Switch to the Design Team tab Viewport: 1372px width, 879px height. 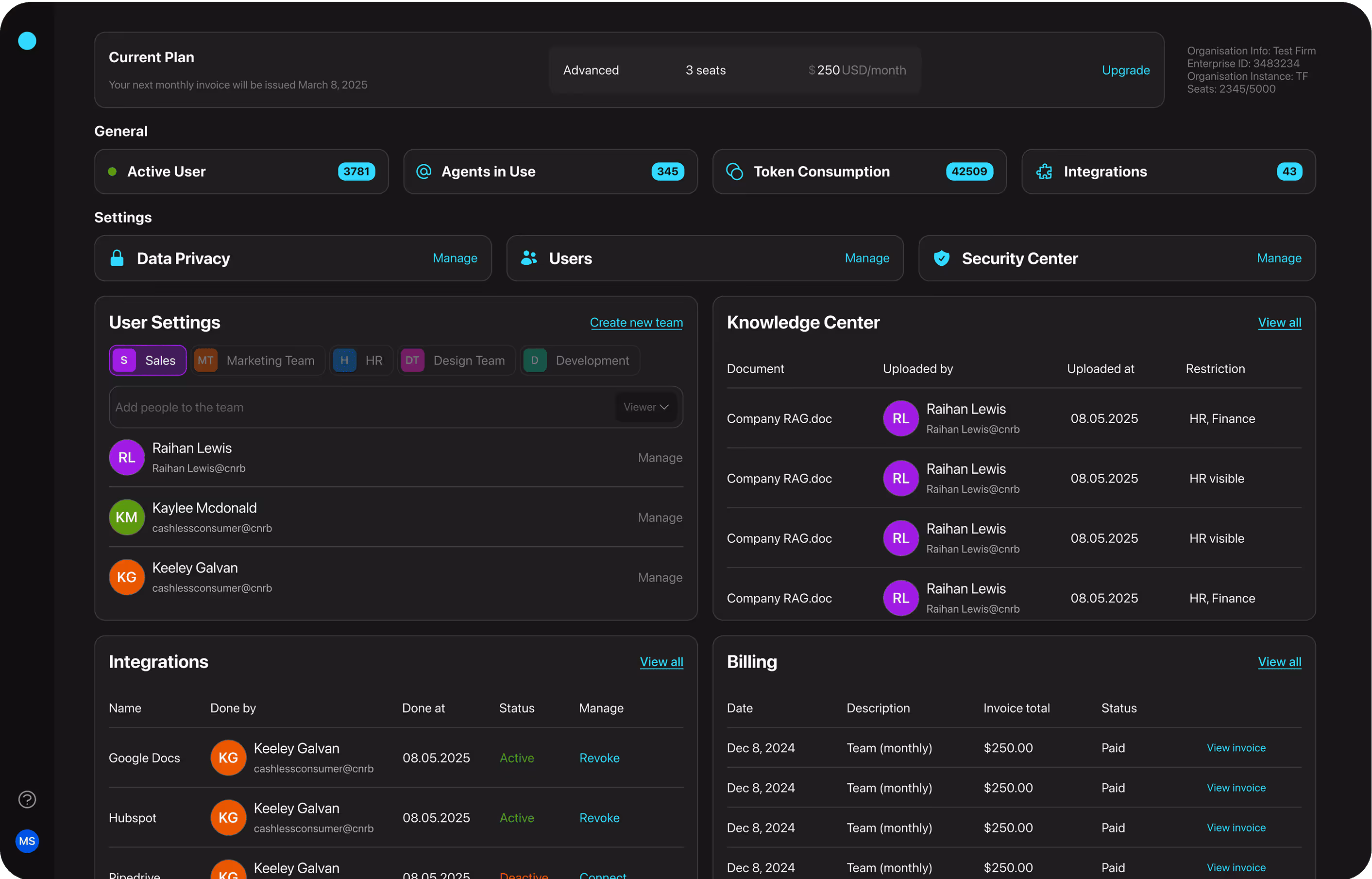tap(457, 360)
